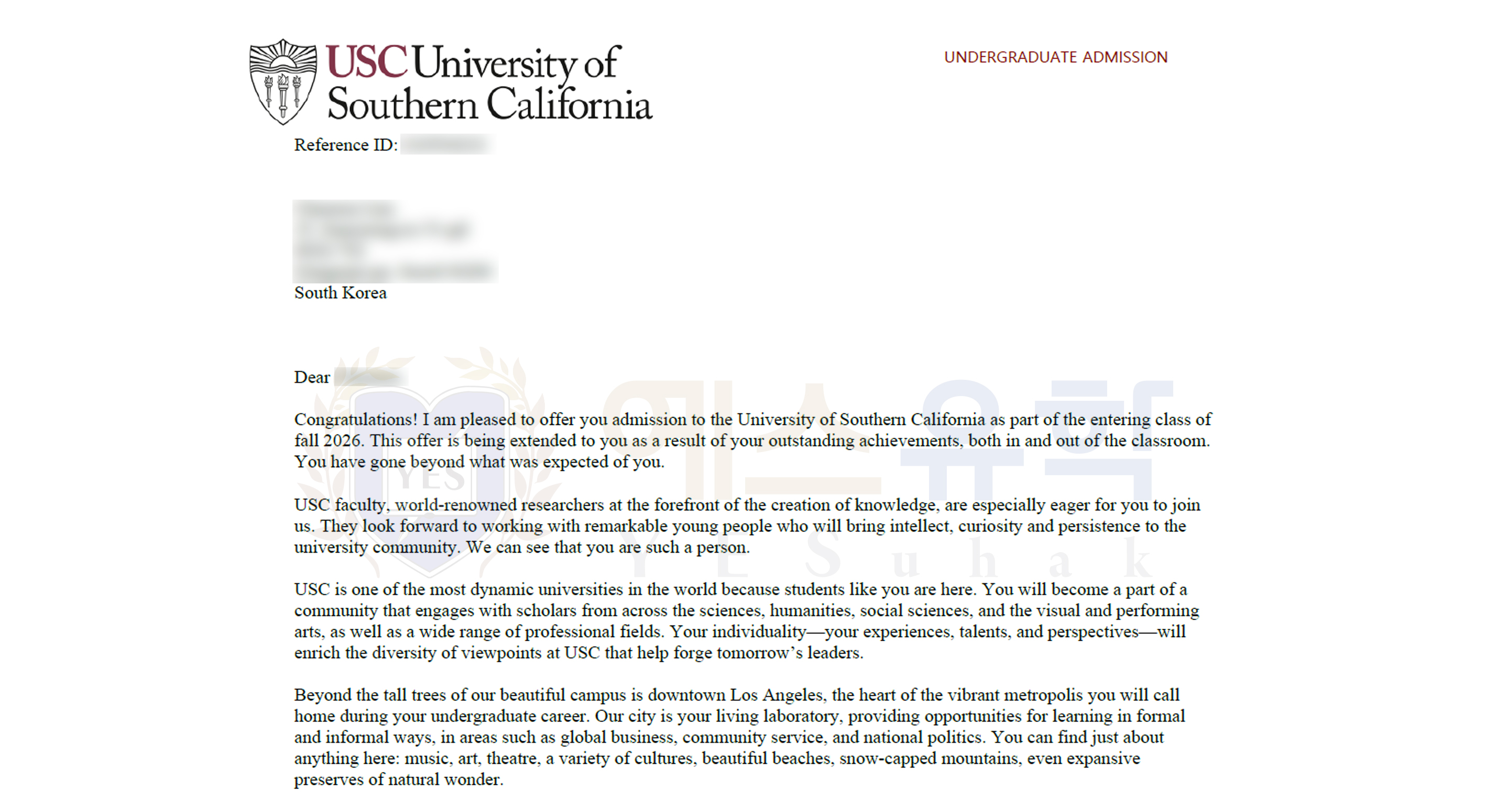
Task: Click the maroon USC letters in the wordmark
Action: 367,62
